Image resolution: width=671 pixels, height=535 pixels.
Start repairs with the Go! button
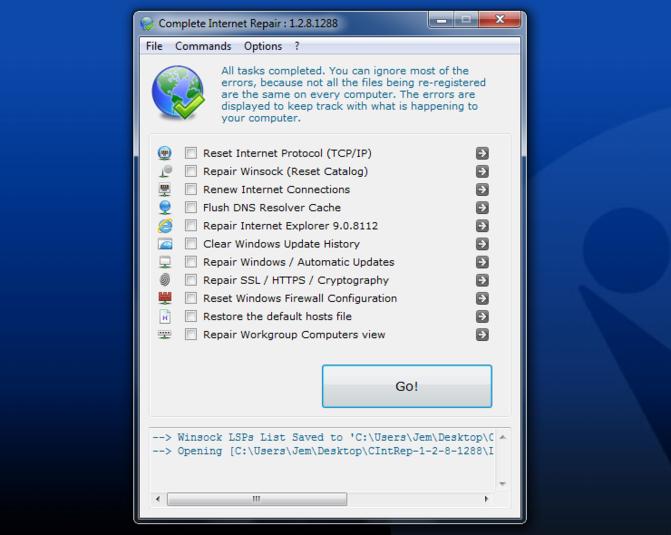(x=407, y=386)
